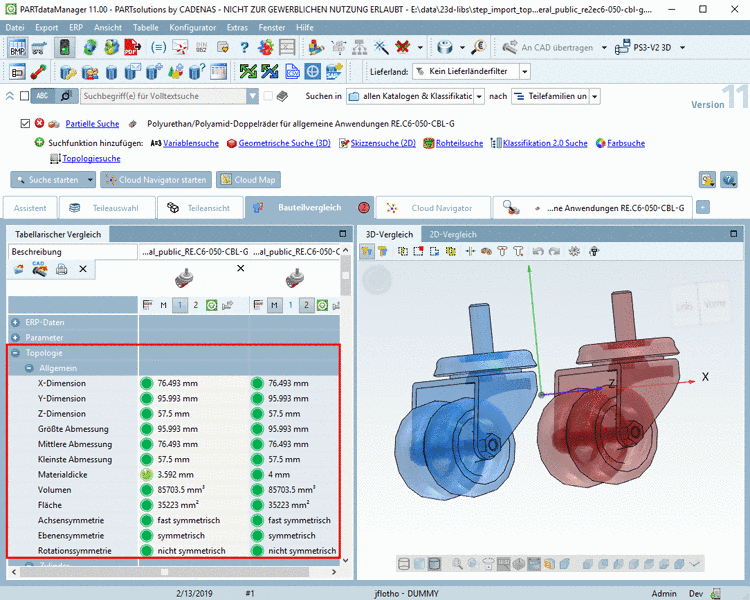Click the search help globe icon at right
Screen dimensions: 750x600
click(728, 180)
